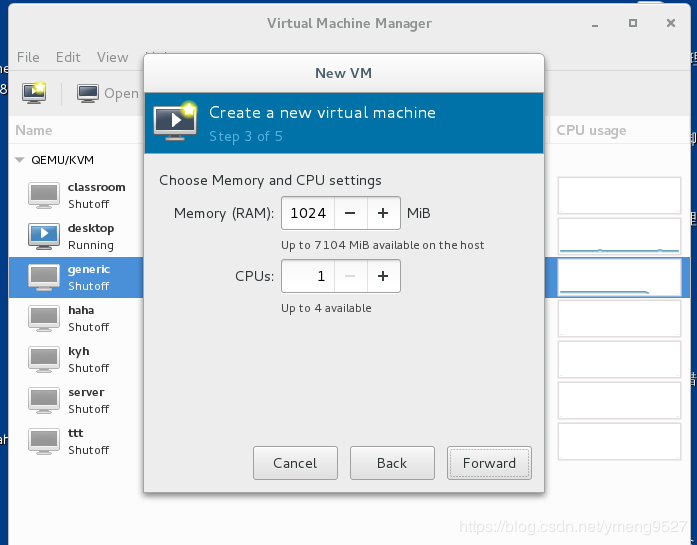Image resolution: width=697 pixels, height=545 pixels.
Task: Click the Open toolbar button label
Action: (x=121, y=94)
